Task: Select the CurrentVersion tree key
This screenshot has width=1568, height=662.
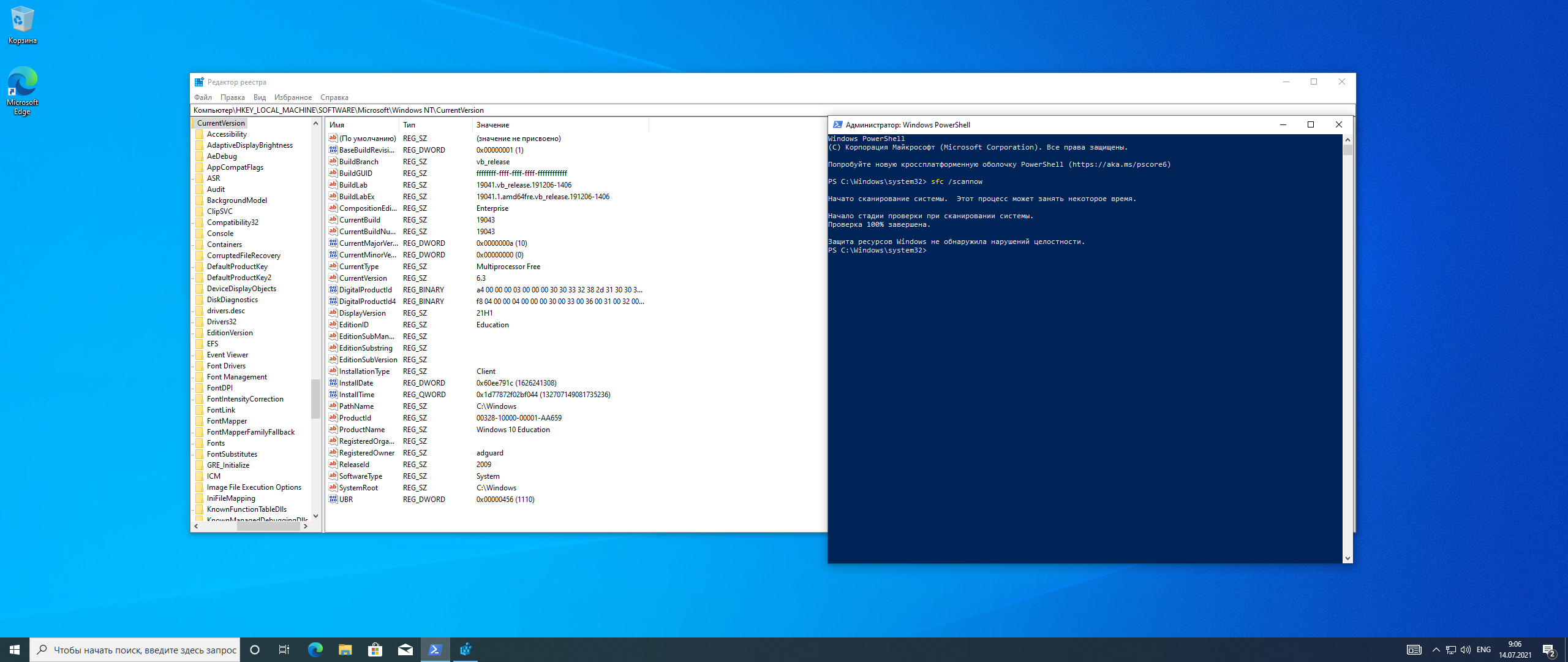Action: click(221, 123)
